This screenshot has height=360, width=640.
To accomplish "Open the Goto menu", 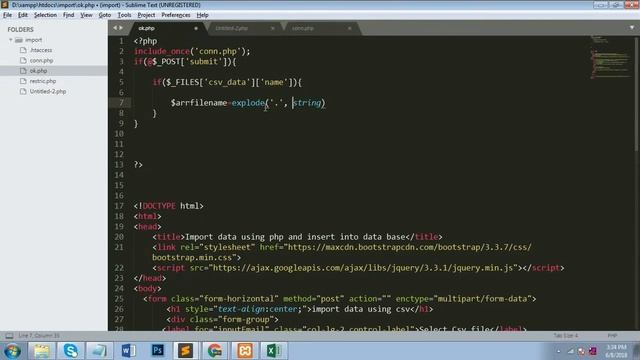I will [104, 15].
